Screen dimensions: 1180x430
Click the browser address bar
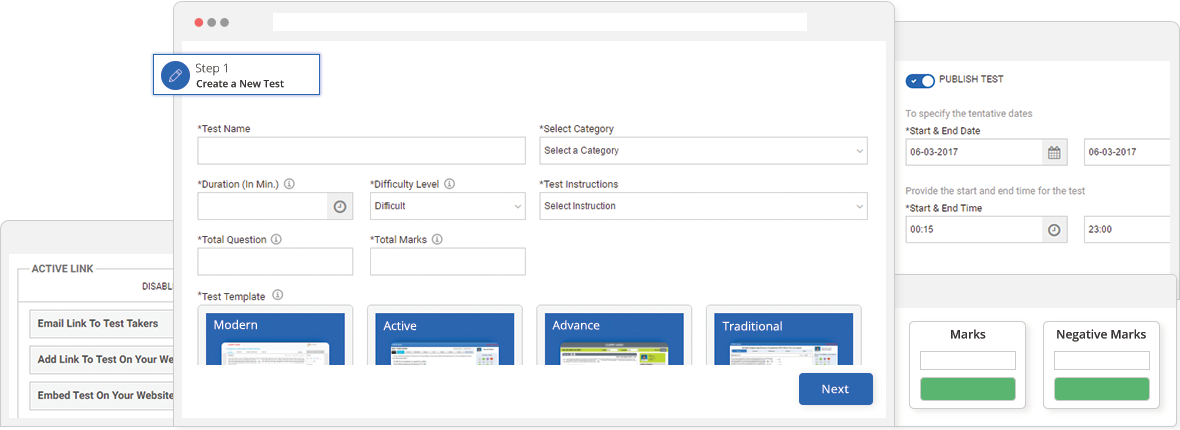[x=540, y=22]
